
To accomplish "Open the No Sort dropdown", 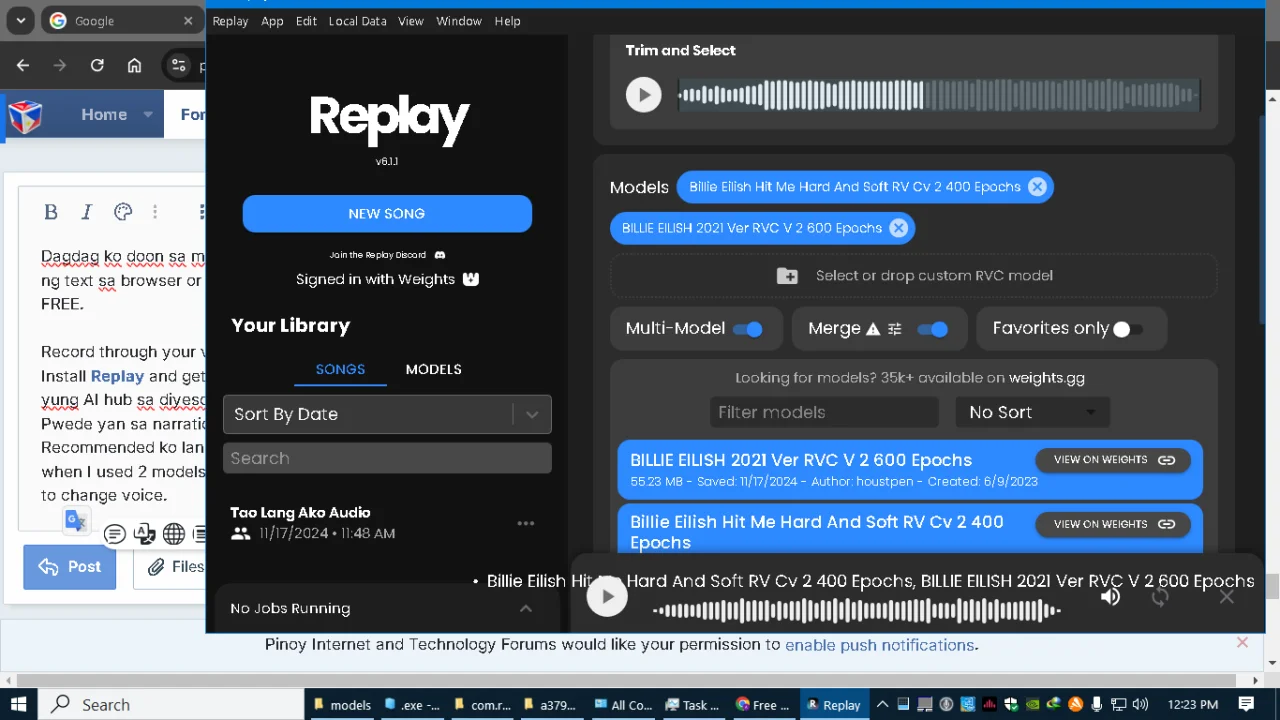I will [1033, 412].
